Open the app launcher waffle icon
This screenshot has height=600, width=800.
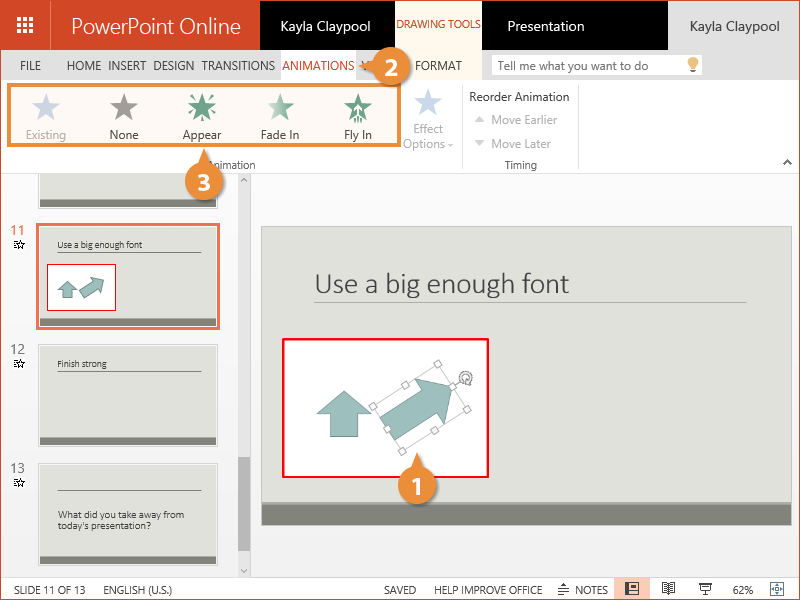(x=25, y=25)
